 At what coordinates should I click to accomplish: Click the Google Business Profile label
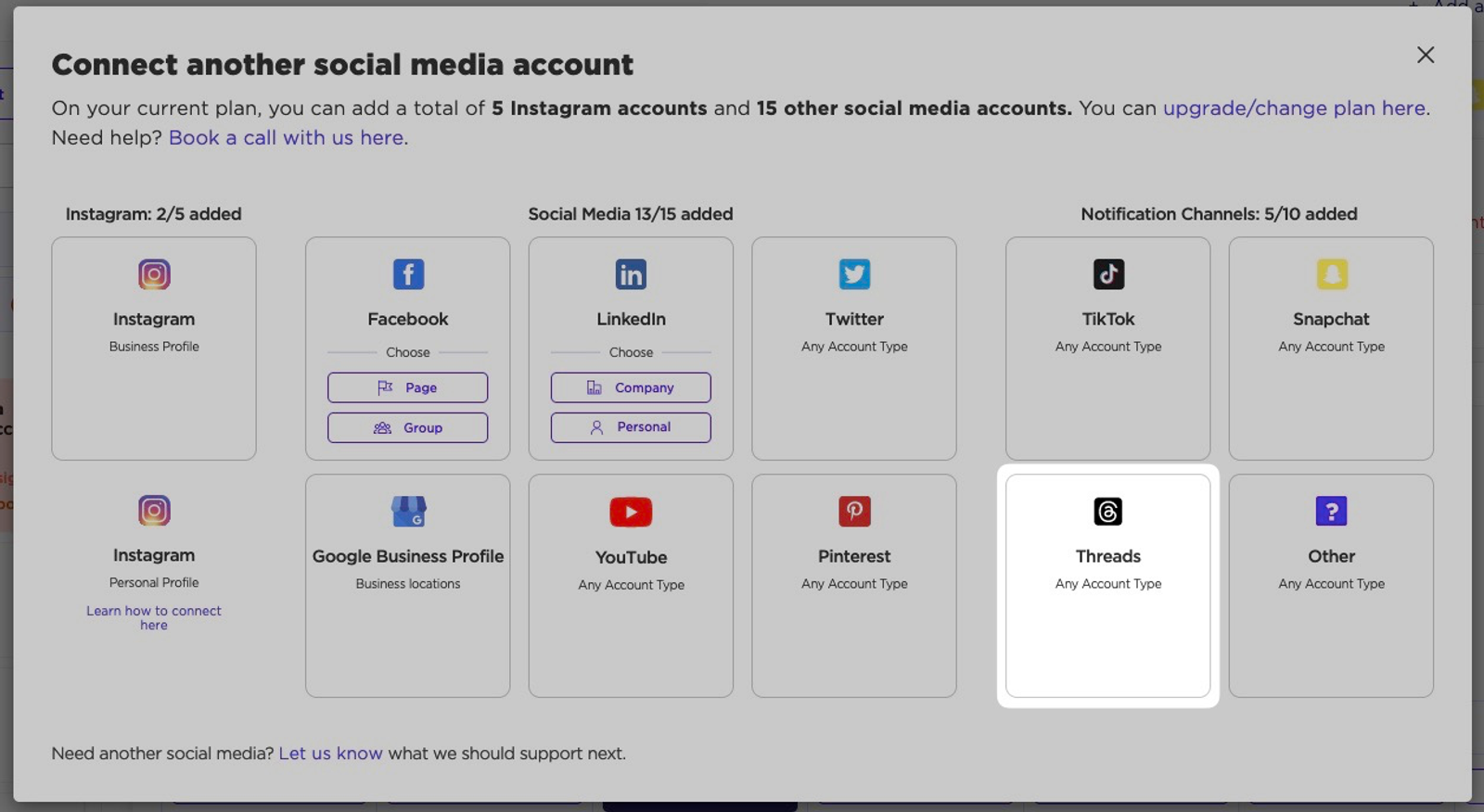click(408, 556)
